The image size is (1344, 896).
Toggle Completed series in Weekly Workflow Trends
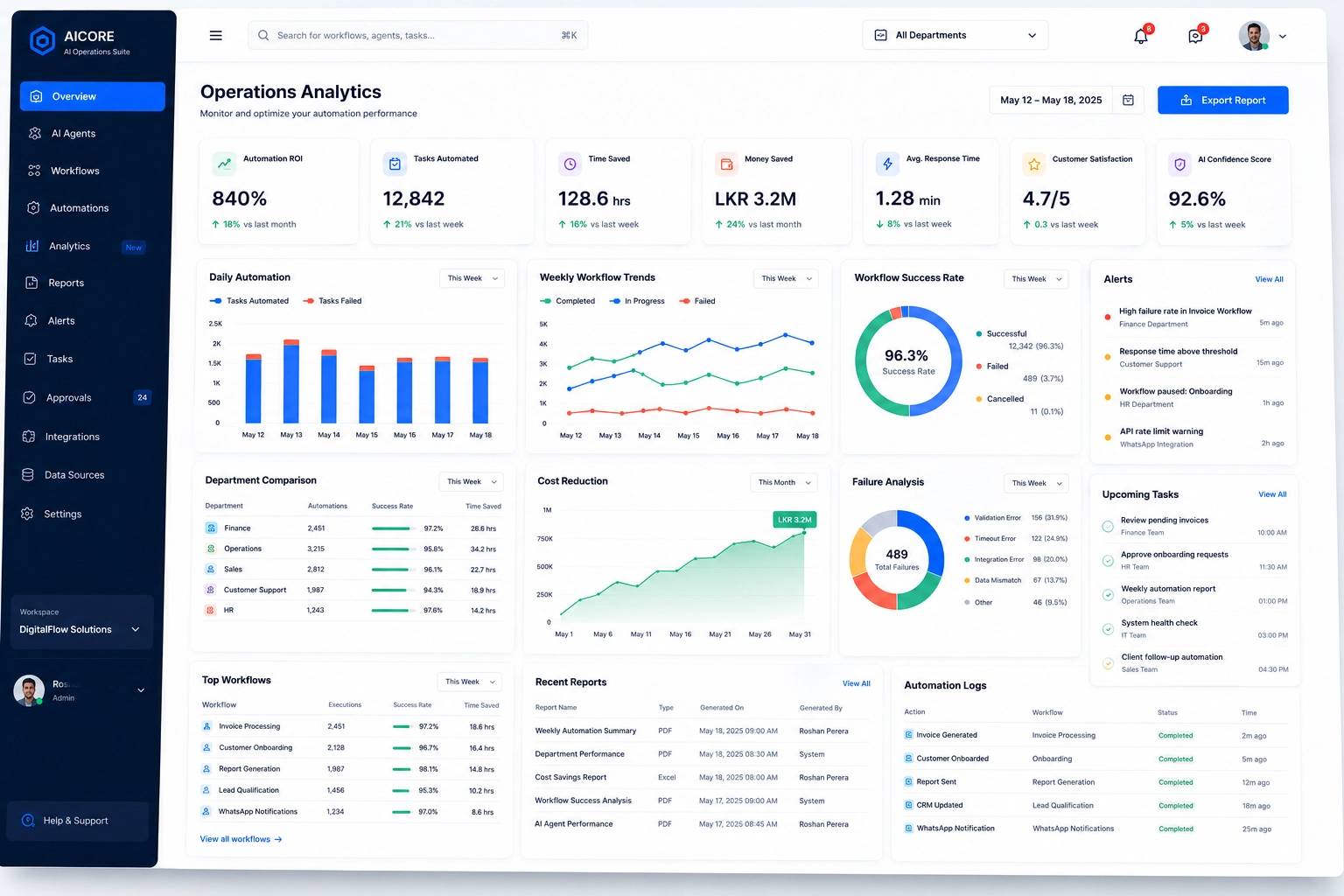[x=568, y=301]
